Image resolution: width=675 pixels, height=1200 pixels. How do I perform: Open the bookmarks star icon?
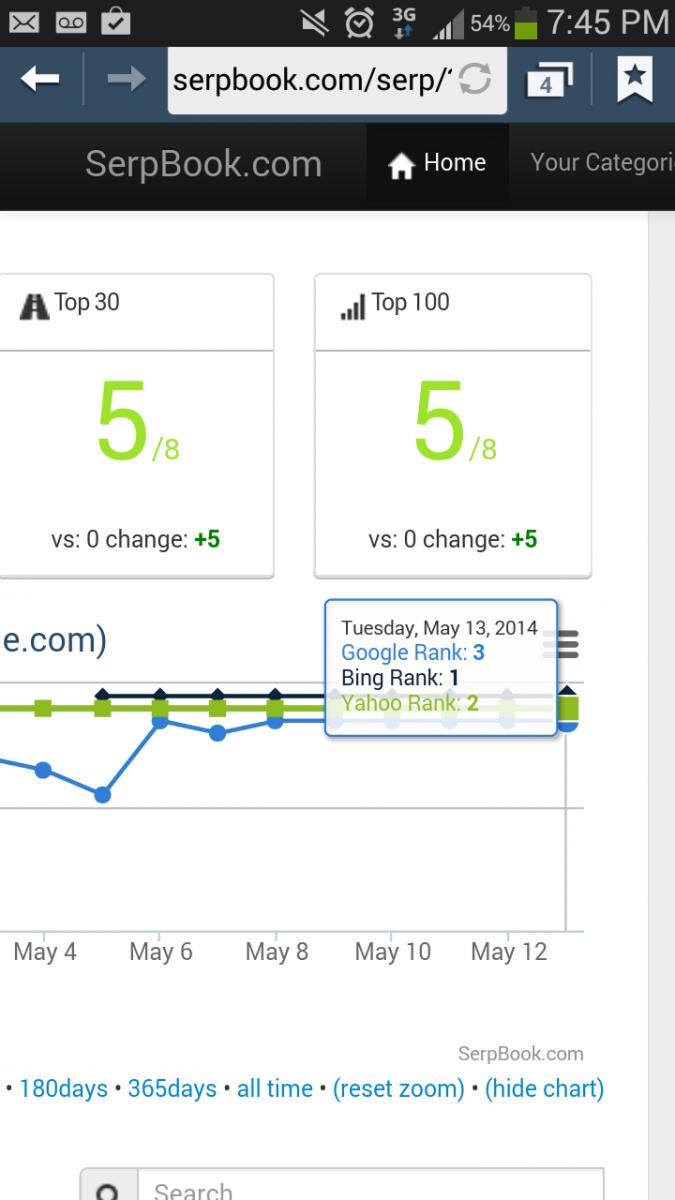634,80
